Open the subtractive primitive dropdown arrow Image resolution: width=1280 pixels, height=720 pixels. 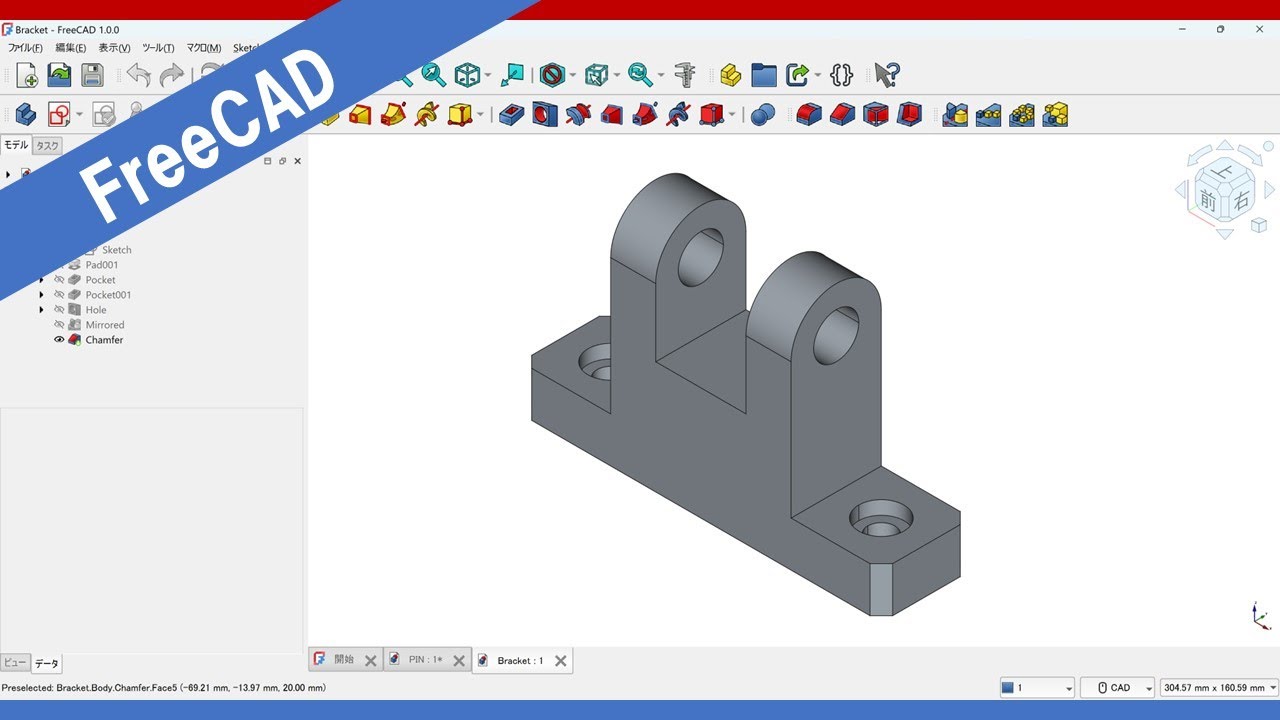pyautogui.click(x=731, y=115)
